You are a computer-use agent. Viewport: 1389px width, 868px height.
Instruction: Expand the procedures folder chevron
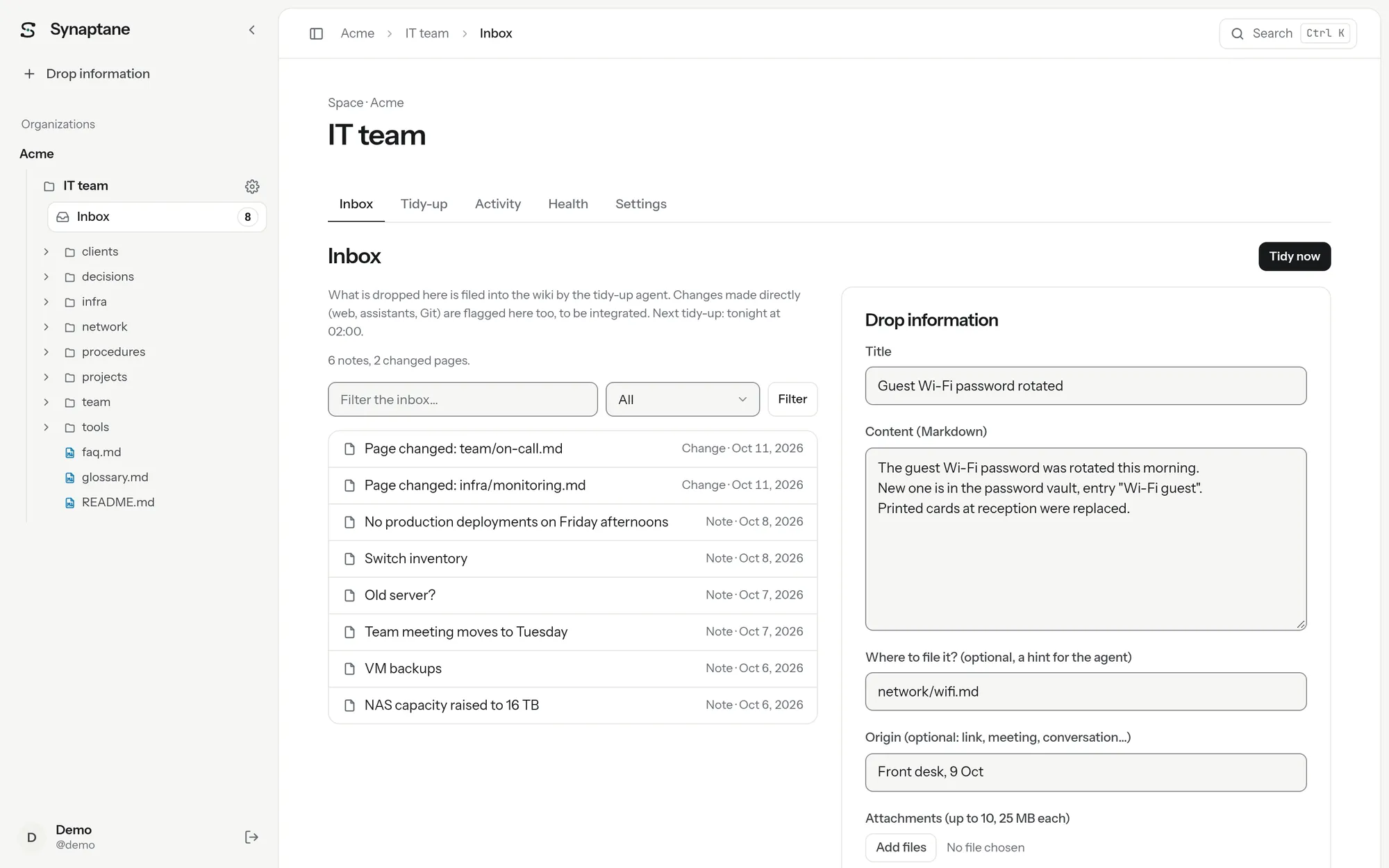tap(47, 352)
